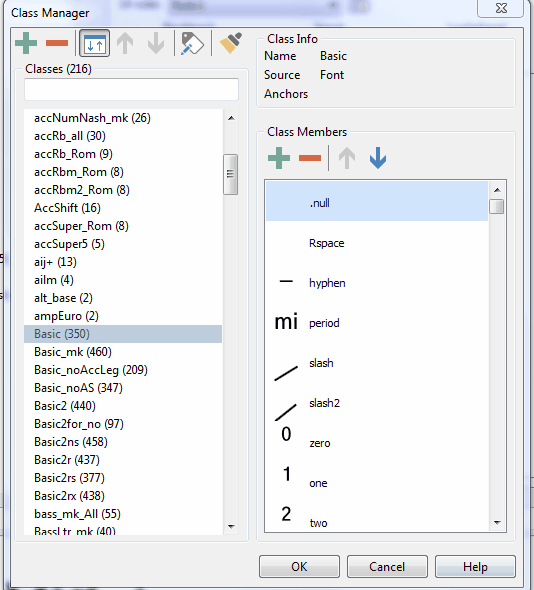Add a new class with green plus
534x590 pixels.
[x=26, y=43]
